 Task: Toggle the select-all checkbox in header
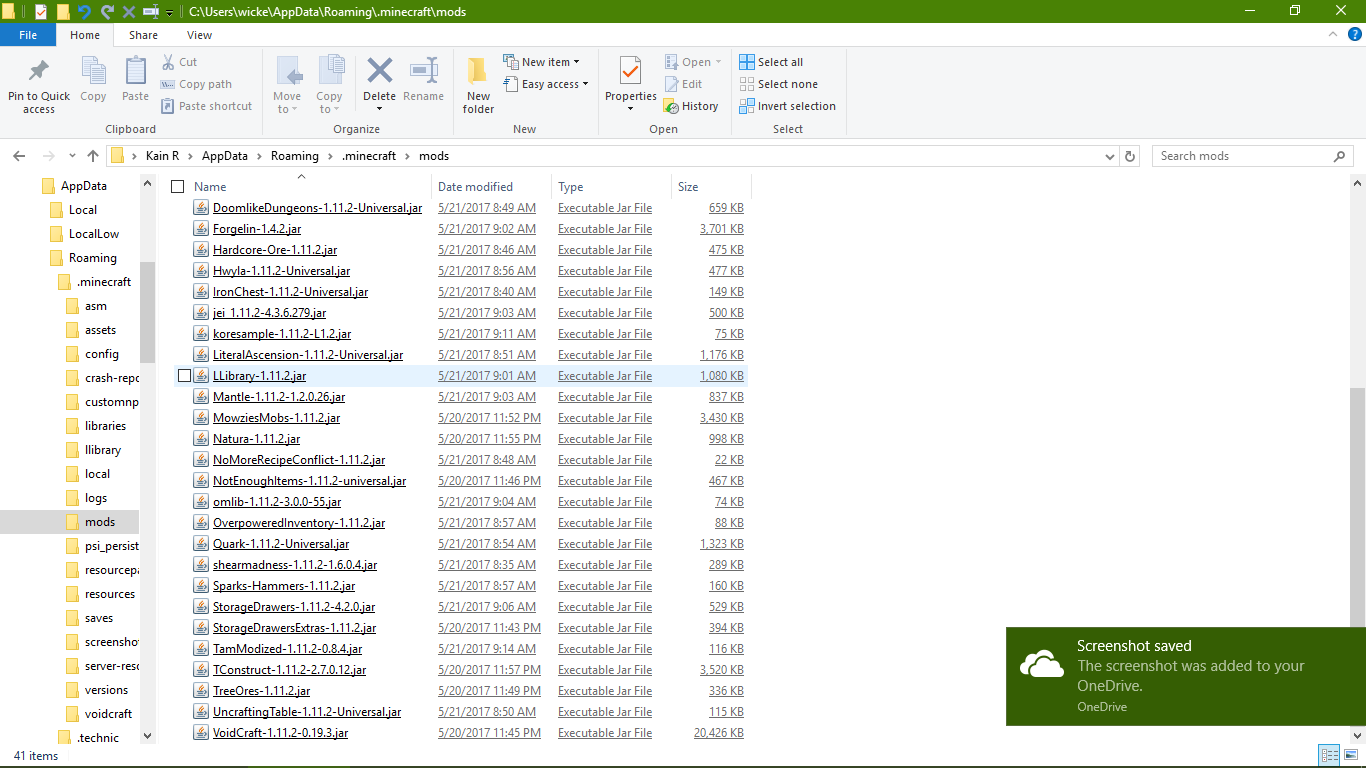click(x=178, y=187)
